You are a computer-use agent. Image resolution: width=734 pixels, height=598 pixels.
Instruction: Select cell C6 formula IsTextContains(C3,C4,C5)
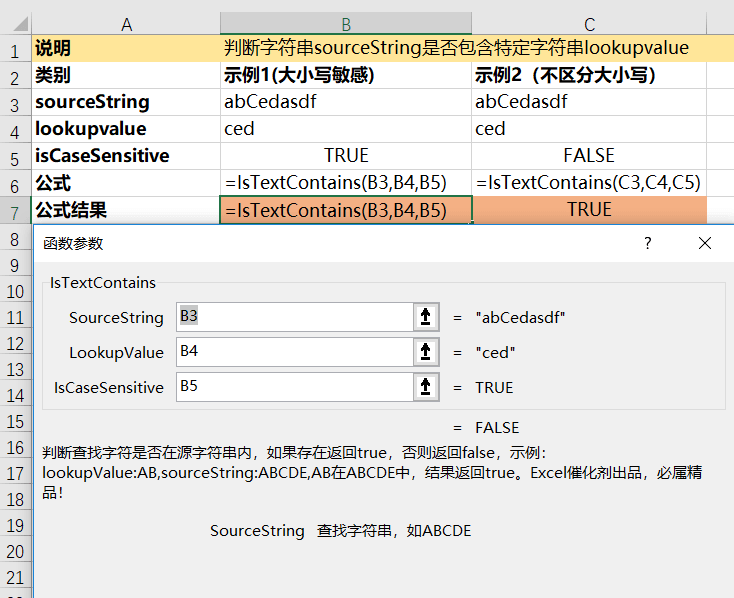coord(589,183)
